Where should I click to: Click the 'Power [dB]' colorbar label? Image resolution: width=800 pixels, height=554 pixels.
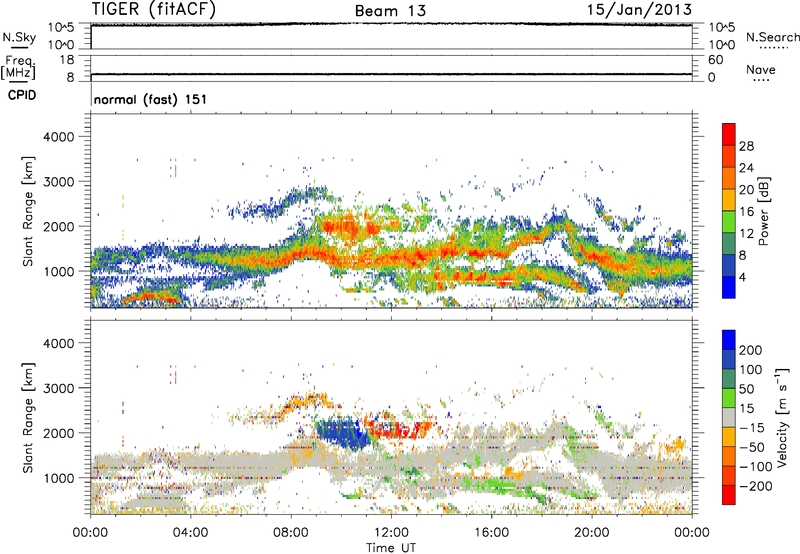(763, 211)
